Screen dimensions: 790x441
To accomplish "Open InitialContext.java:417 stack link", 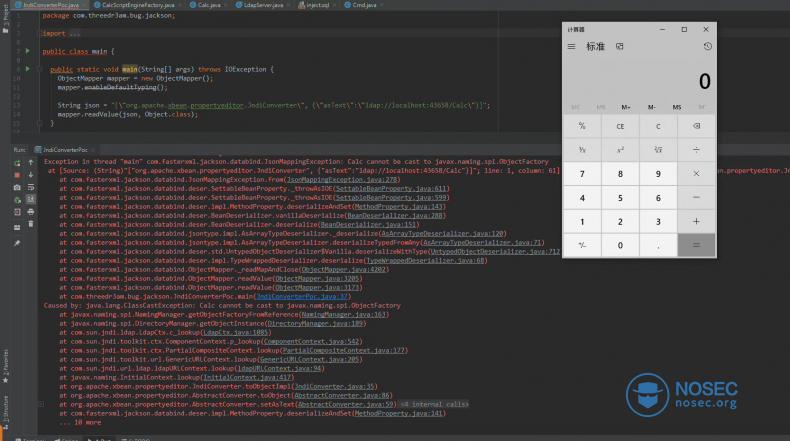I will coord(247,377).
